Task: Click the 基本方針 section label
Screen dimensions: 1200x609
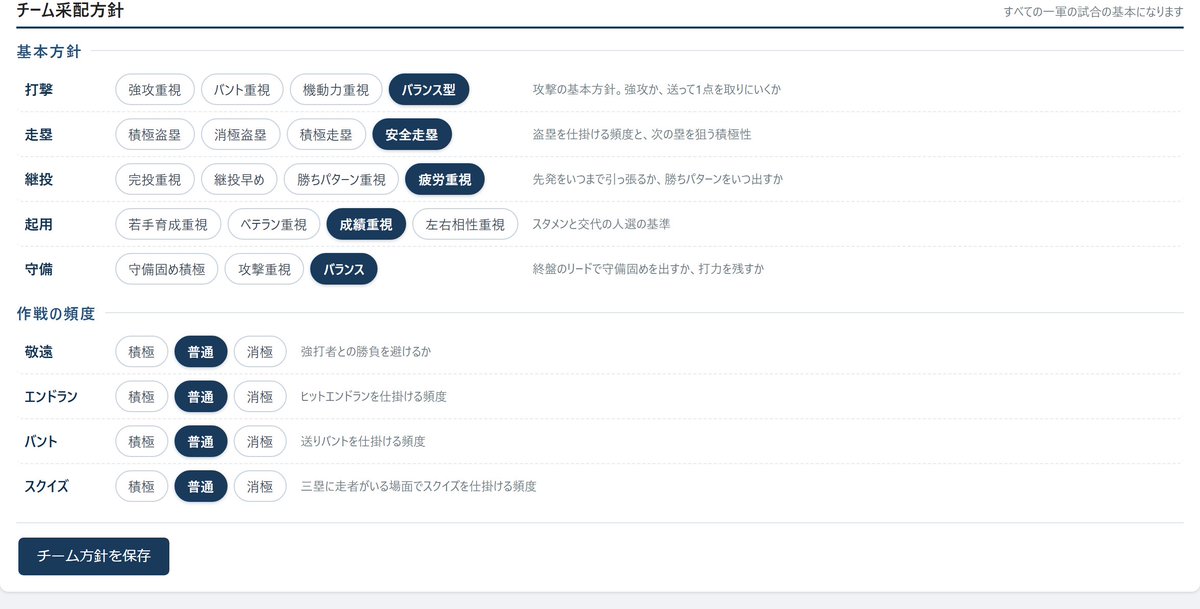Action: [x=49, y=50]
